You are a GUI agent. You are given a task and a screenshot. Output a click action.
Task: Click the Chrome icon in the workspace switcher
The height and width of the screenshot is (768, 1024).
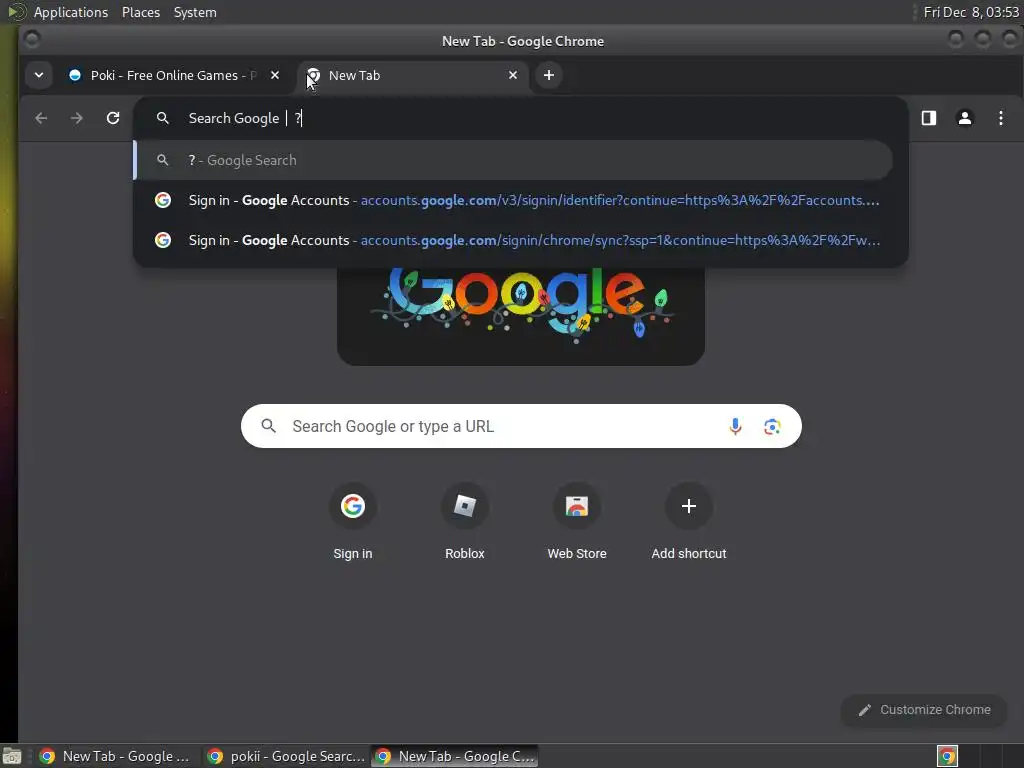pyautogui.click(x=947, y=756)
